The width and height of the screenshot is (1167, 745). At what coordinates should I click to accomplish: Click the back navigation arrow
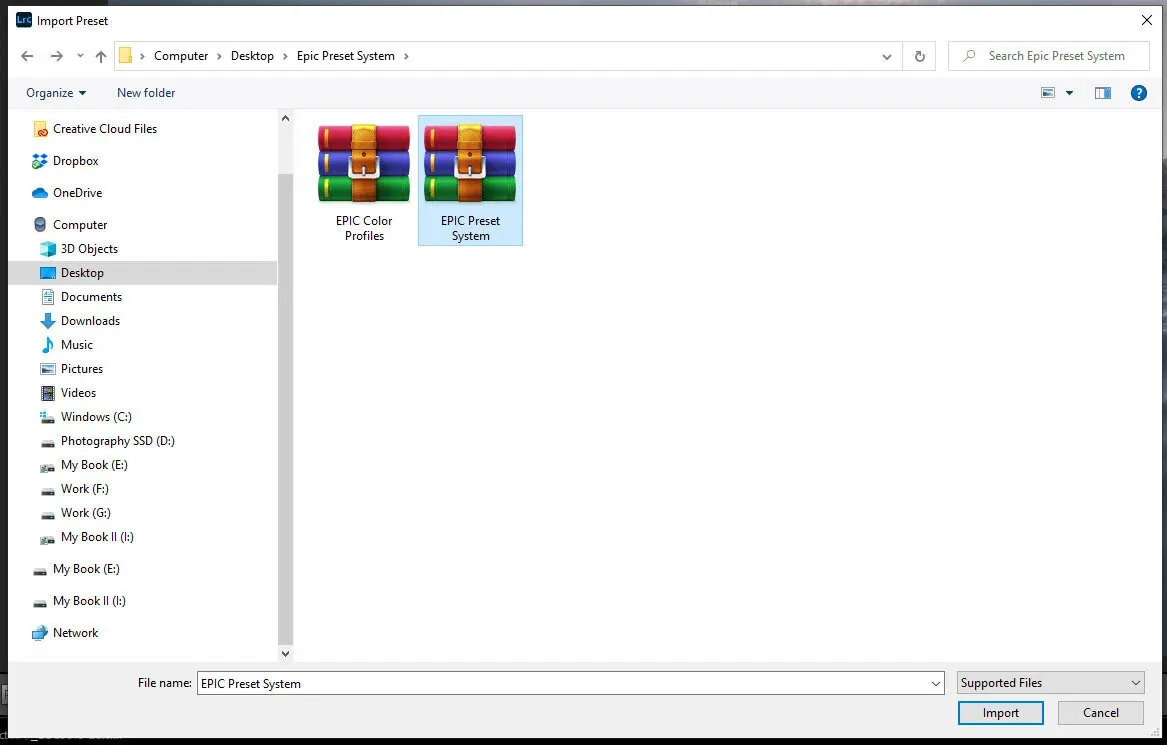27,56
